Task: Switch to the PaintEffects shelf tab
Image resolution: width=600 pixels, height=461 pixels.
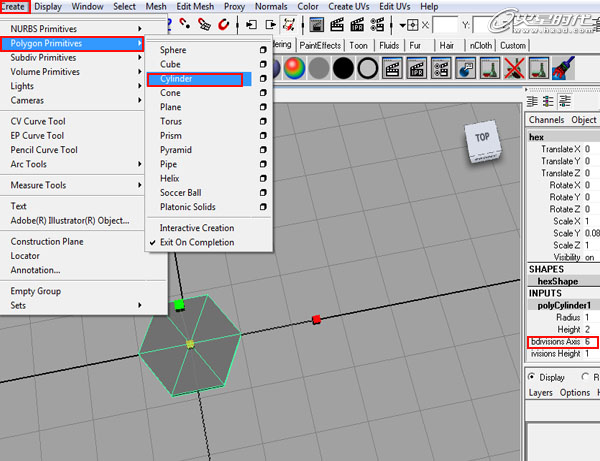Action: click(320, 46)
